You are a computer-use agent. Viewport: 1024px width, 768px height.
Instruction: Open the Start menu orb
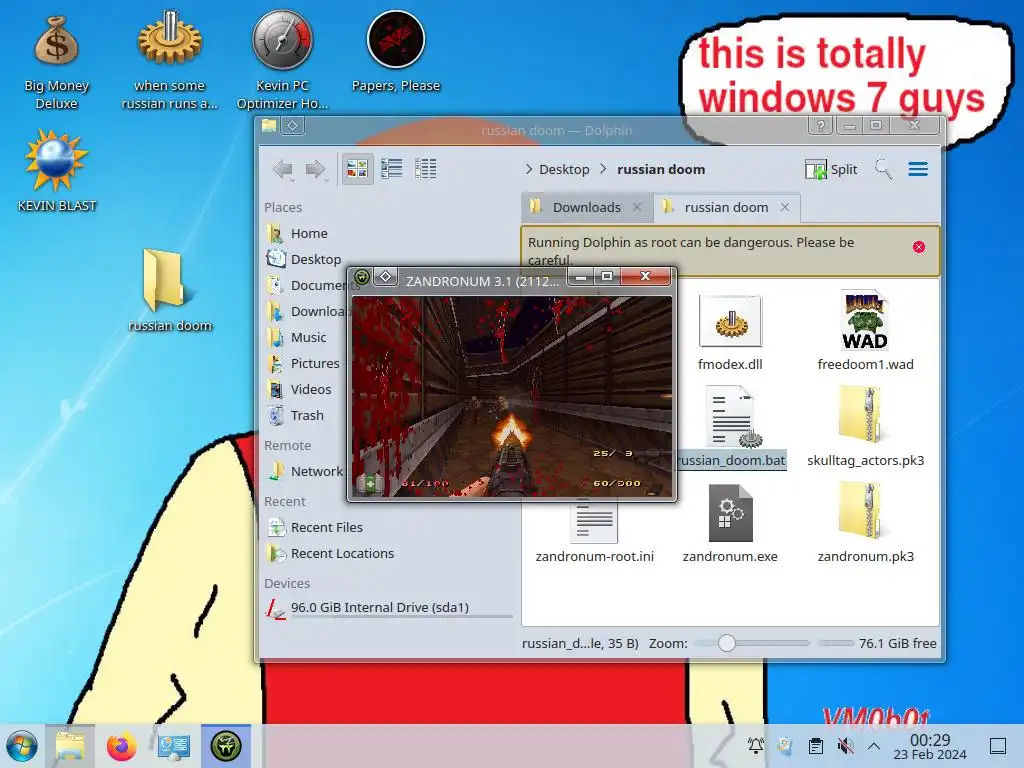(x=22, y=746)
